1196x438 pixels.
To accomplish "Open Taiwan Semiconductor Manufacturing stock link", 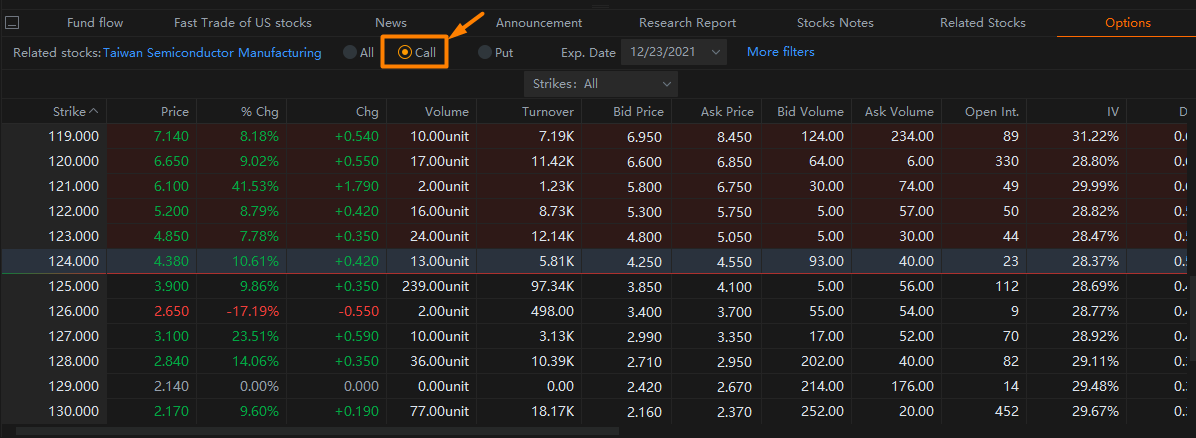I will [x=212, y=53].
